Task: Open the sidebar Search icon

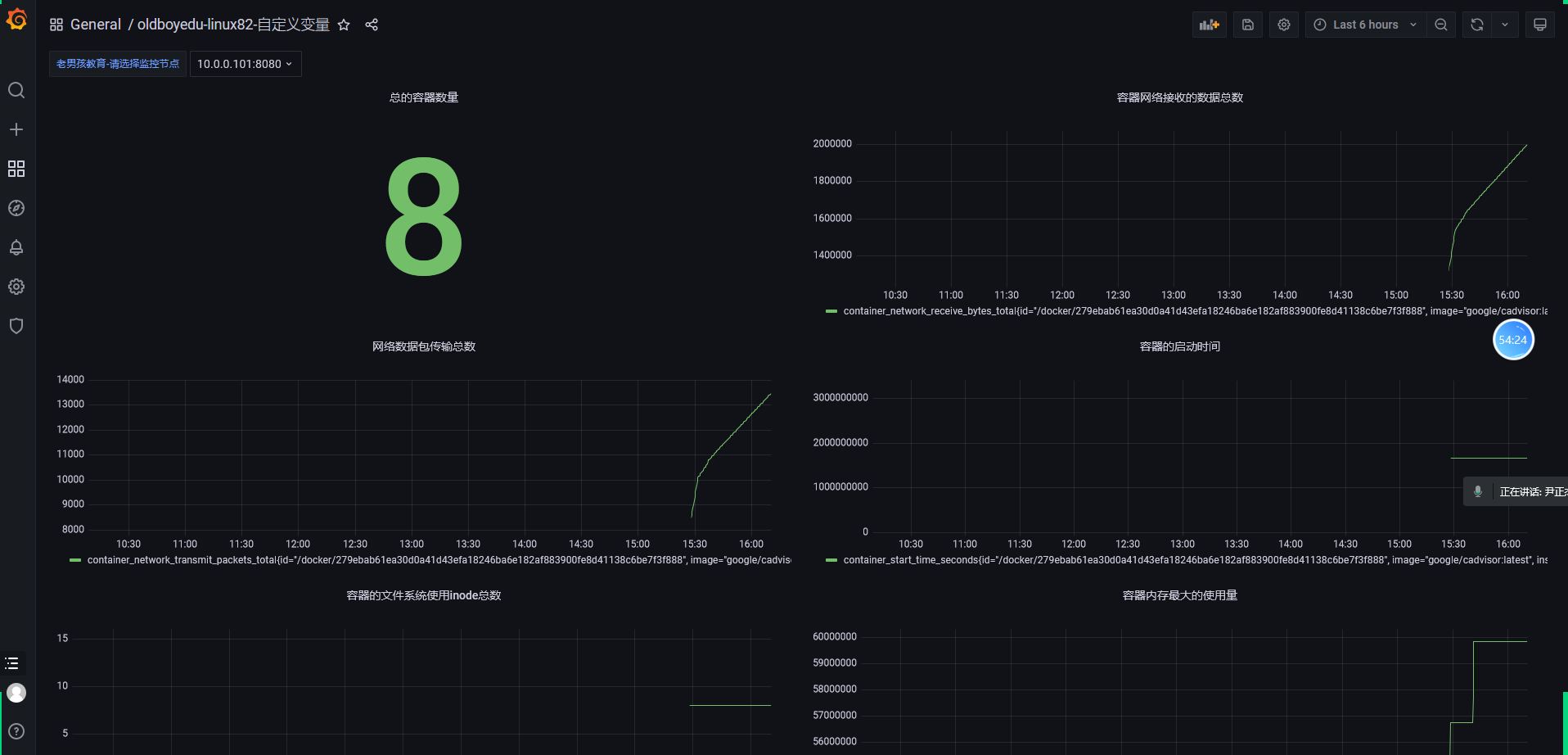Action: 16,90
